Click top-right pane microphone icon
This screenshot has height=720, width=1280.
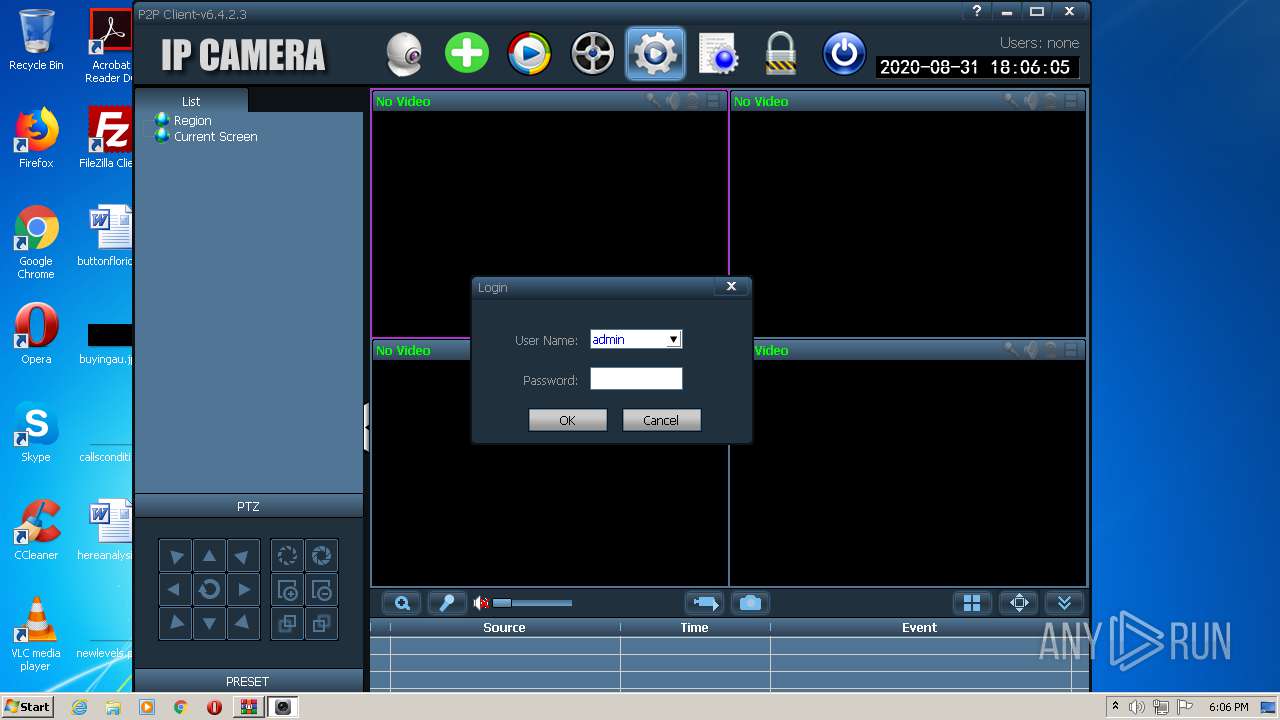coord(1012,101)
